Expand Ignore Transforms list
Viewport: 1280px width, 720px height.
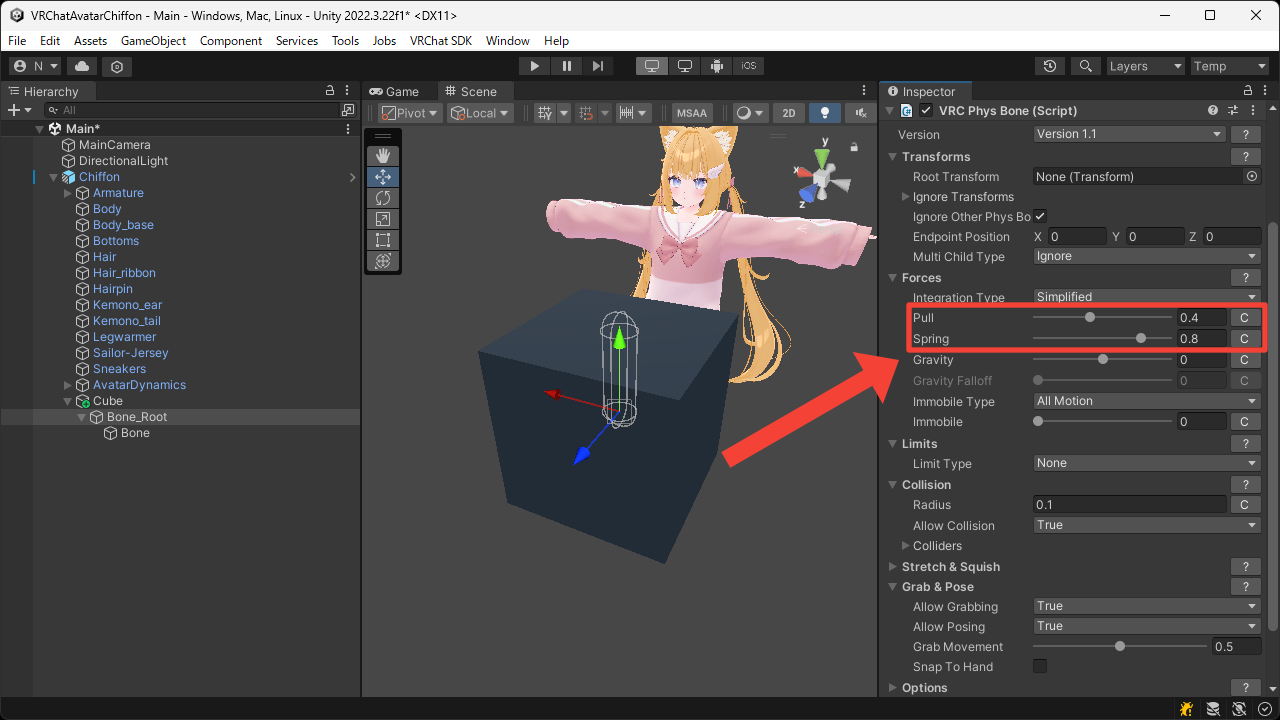point(906,197)
